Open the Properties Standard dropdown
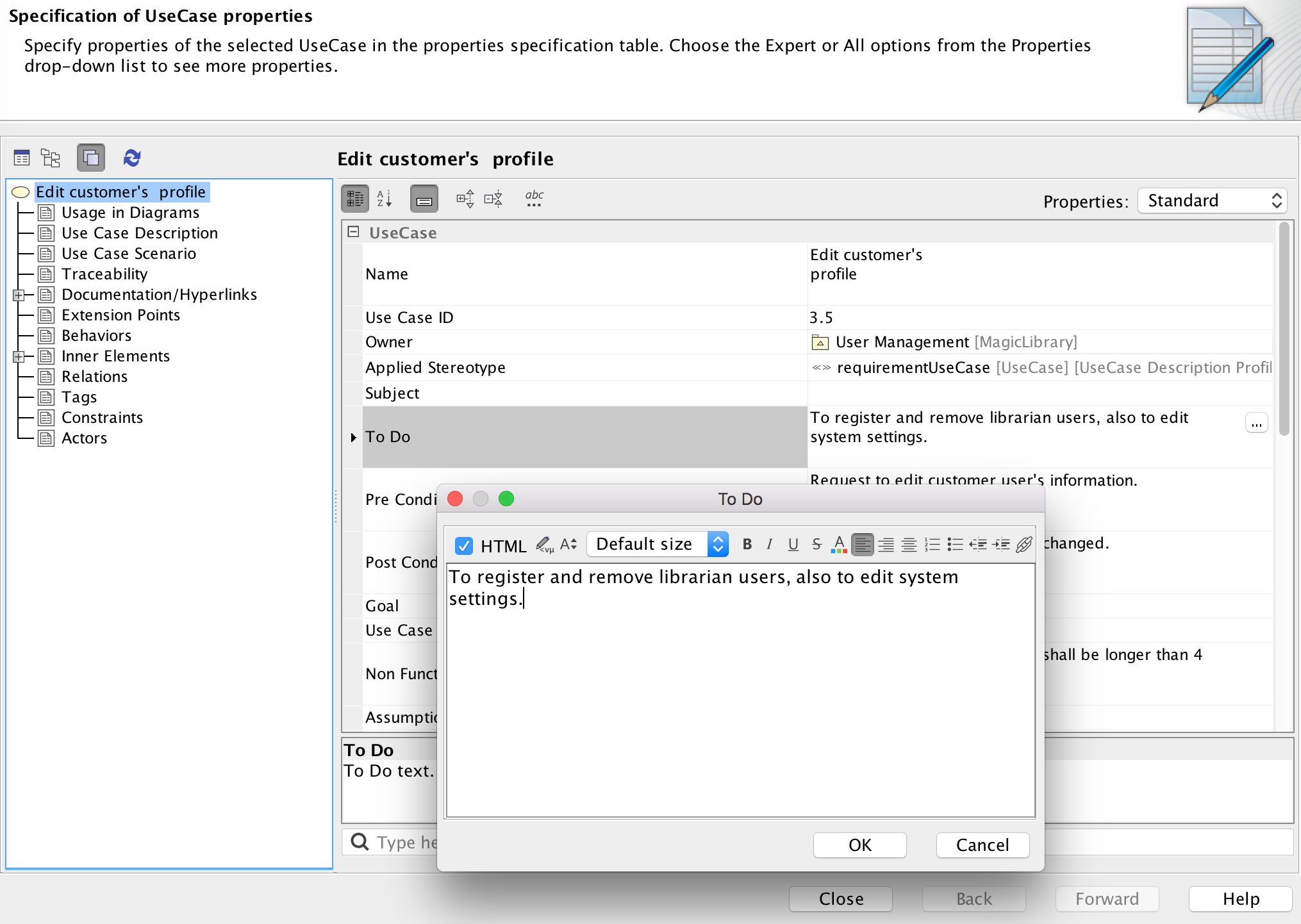Viewport: 1301px width, 924px height. (1212, 201)
